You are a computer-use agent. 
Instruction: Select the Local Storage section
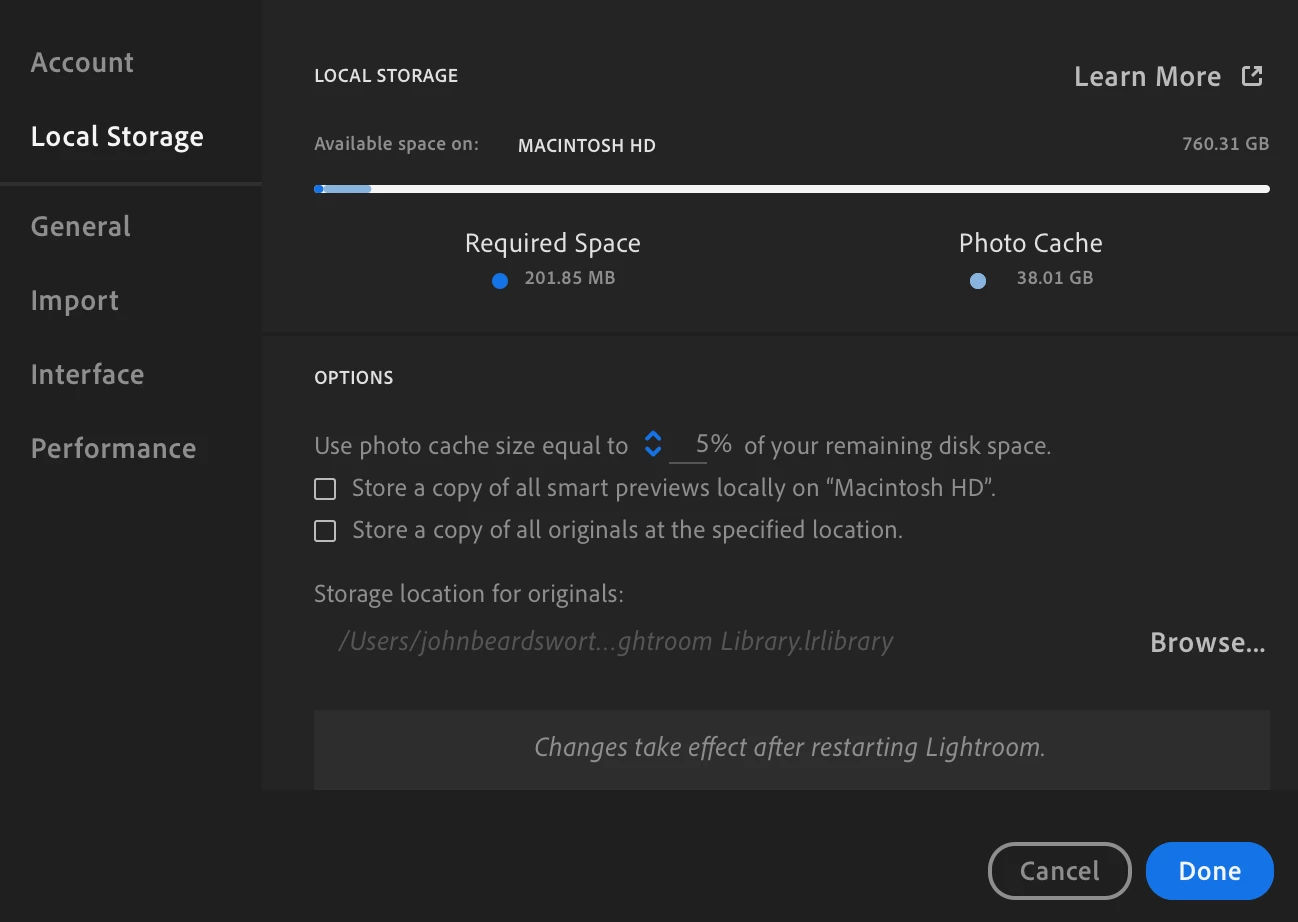(117, 136)
